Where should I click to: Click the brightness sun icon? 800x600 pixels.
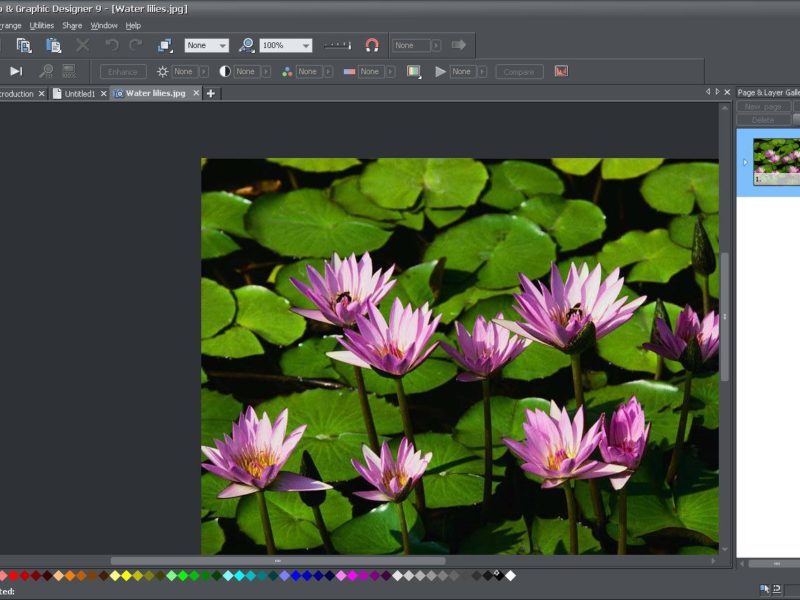pos(163,72)
